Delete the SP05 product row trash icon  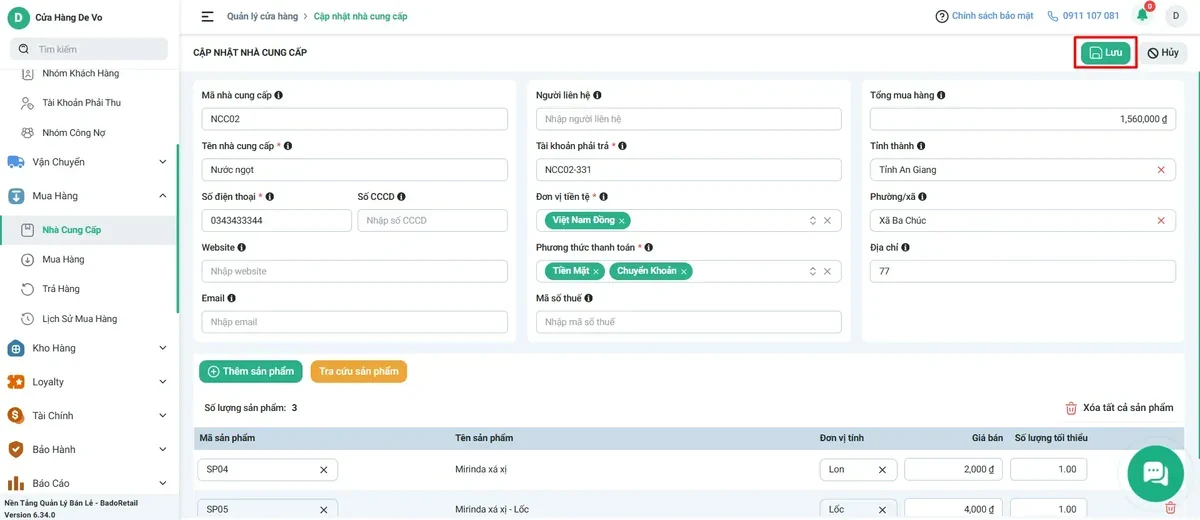click(1171, 508)
